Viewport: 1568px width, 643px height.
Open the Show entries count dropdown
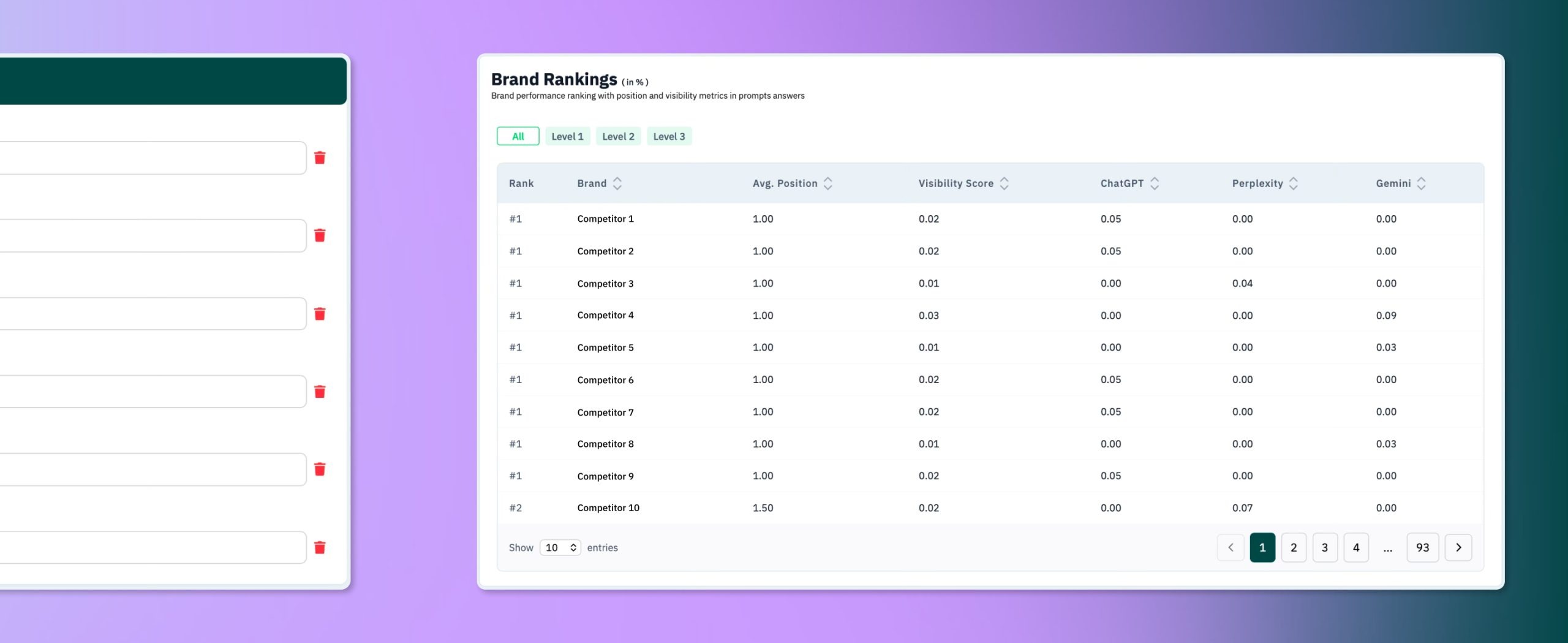point(560,547)
